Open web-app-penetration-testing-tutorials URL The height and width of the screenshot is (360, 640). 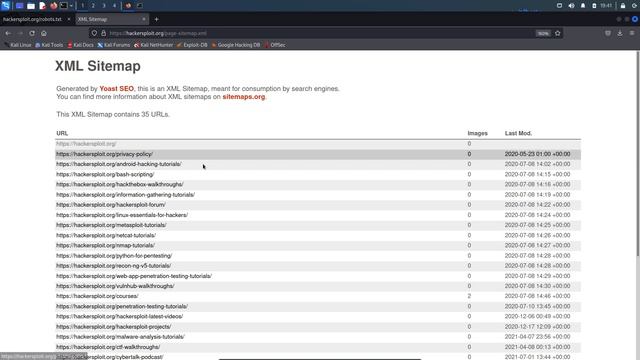(x=134, y=276)
